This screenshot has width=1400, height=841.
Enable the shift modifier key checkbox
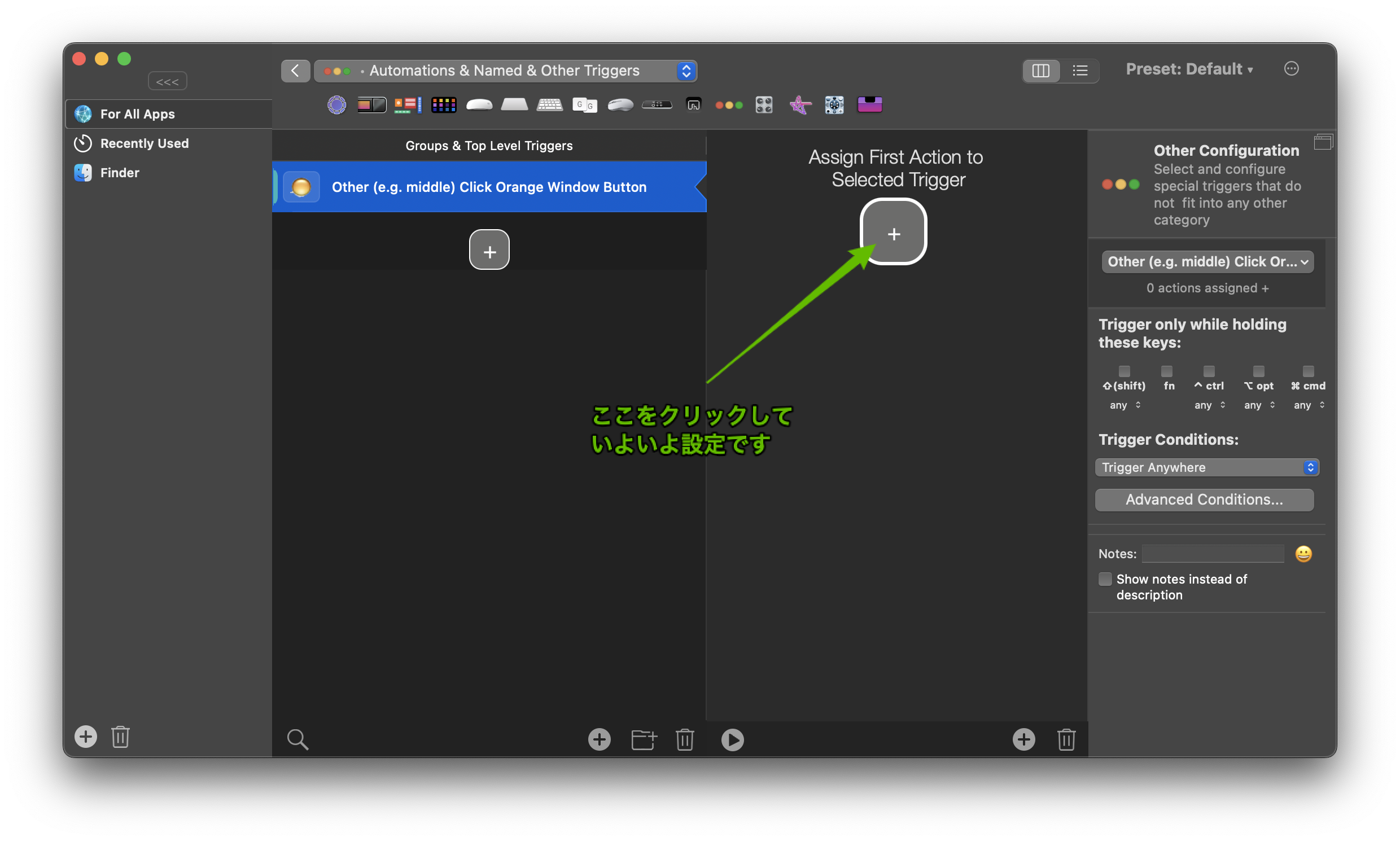click(x=1124, y=371)
